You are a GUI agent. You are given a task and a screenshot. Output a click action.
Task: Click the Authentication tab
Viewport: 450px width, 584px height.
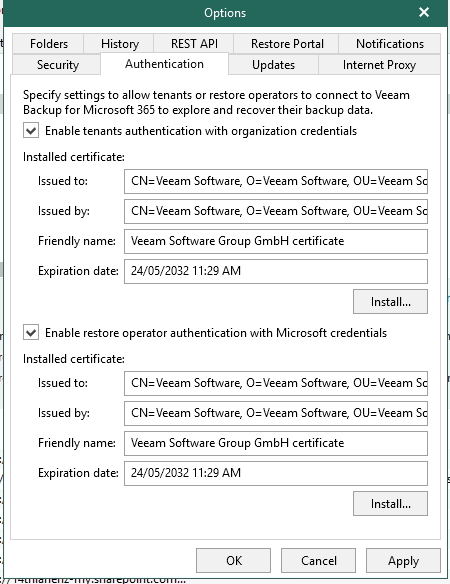(x=164, y=64)
